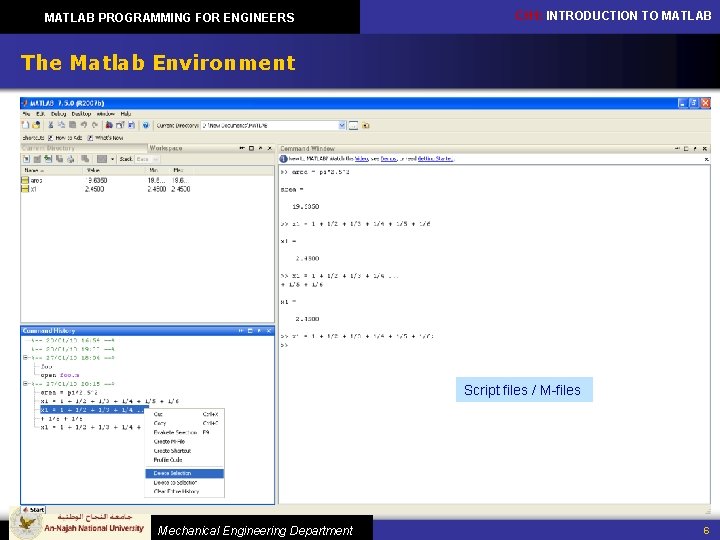Image resolution: width=720 pixels, height=540 pixels.
Task: Choose Create Shortcut from context menu
Action: [185, 451]
